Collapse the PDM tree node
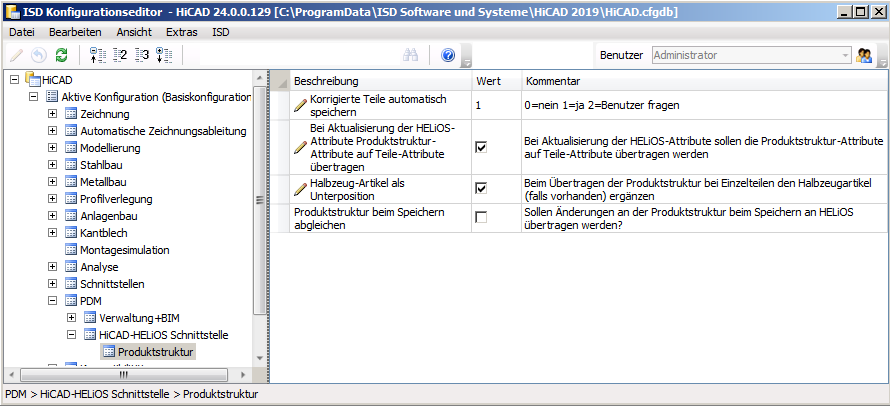 52,300
